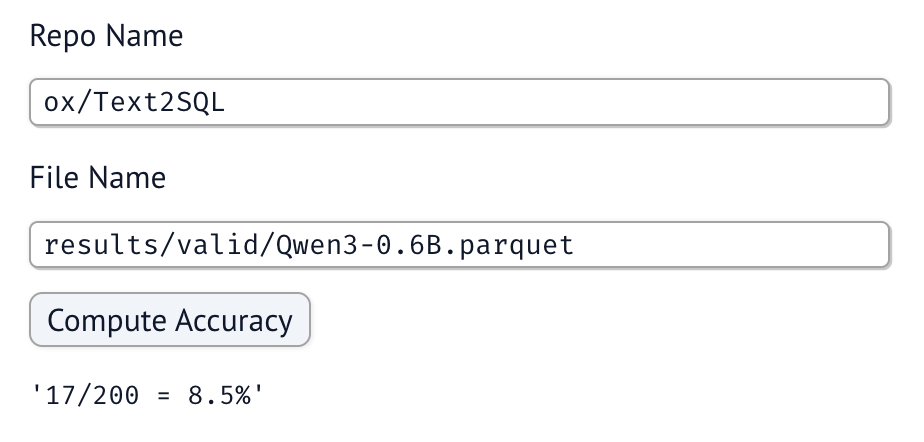Image resolution: width=924 pixels, height=442 pixels.
Task: Submit the form using Compute Accuracy
Action: (170, 319)
